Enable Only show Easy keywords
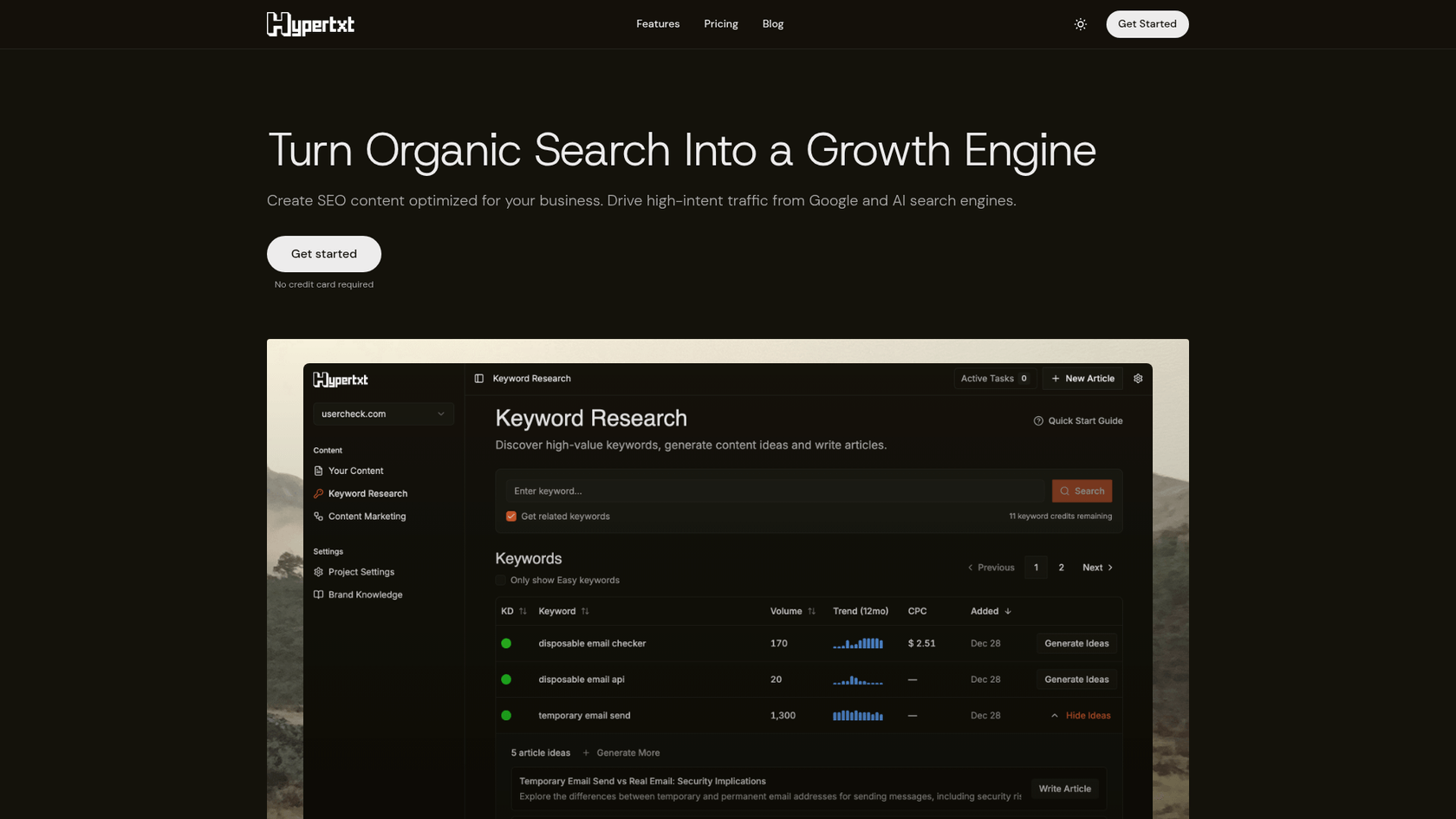This screenshot has width=1456, height=819. 500,580
